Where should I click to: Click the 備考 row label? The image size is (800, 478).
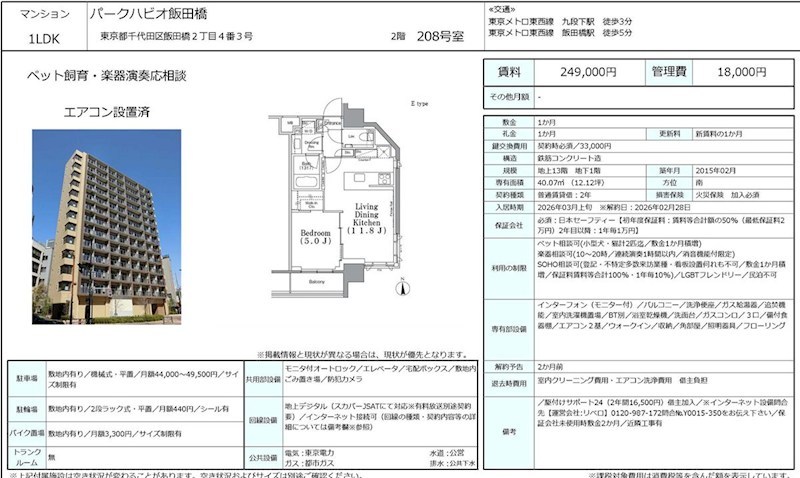coord(509,432)
